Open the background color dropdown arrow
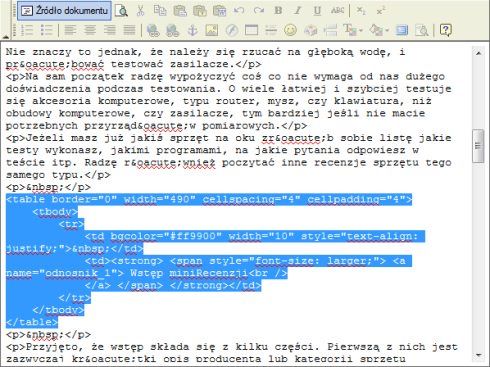The height and width of the screenshot is (367, 490). (387, 31)
